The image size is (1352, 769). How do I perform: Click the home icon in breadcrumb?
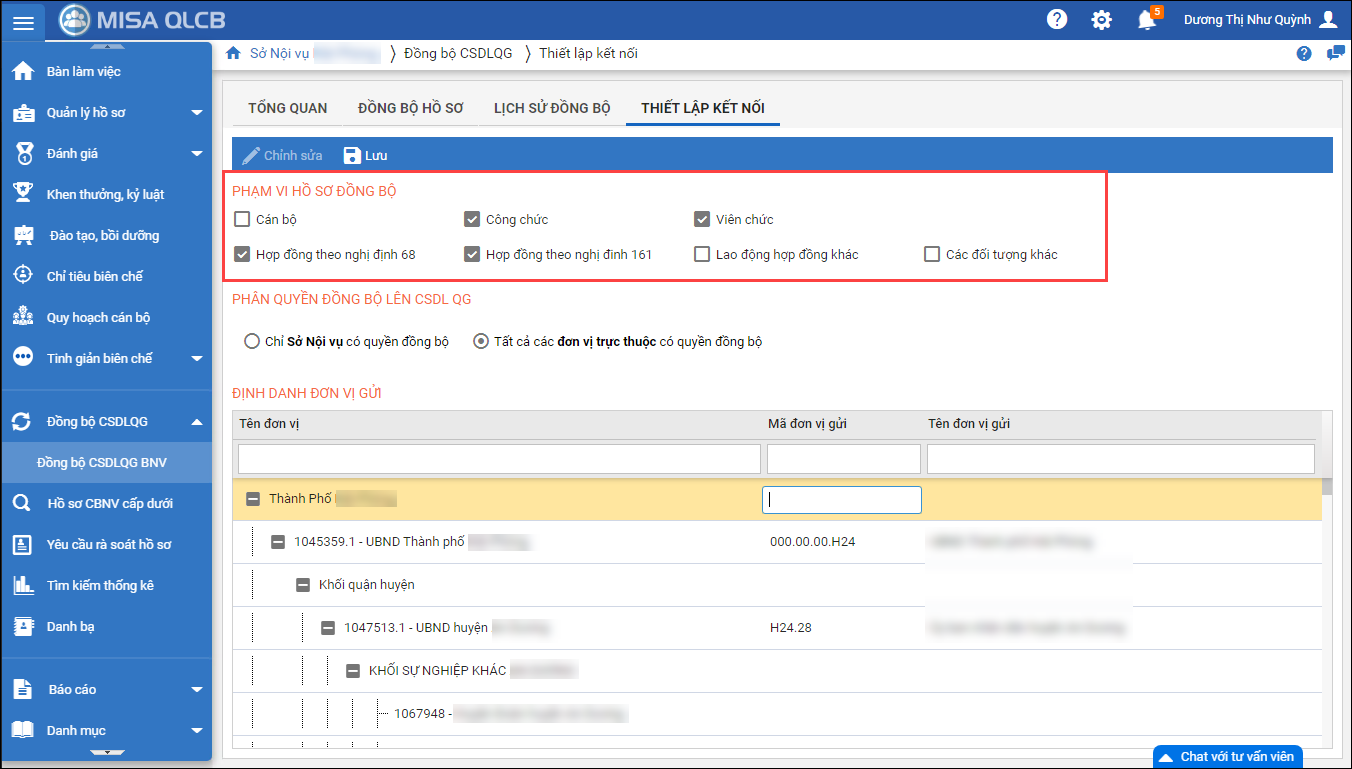233,53
